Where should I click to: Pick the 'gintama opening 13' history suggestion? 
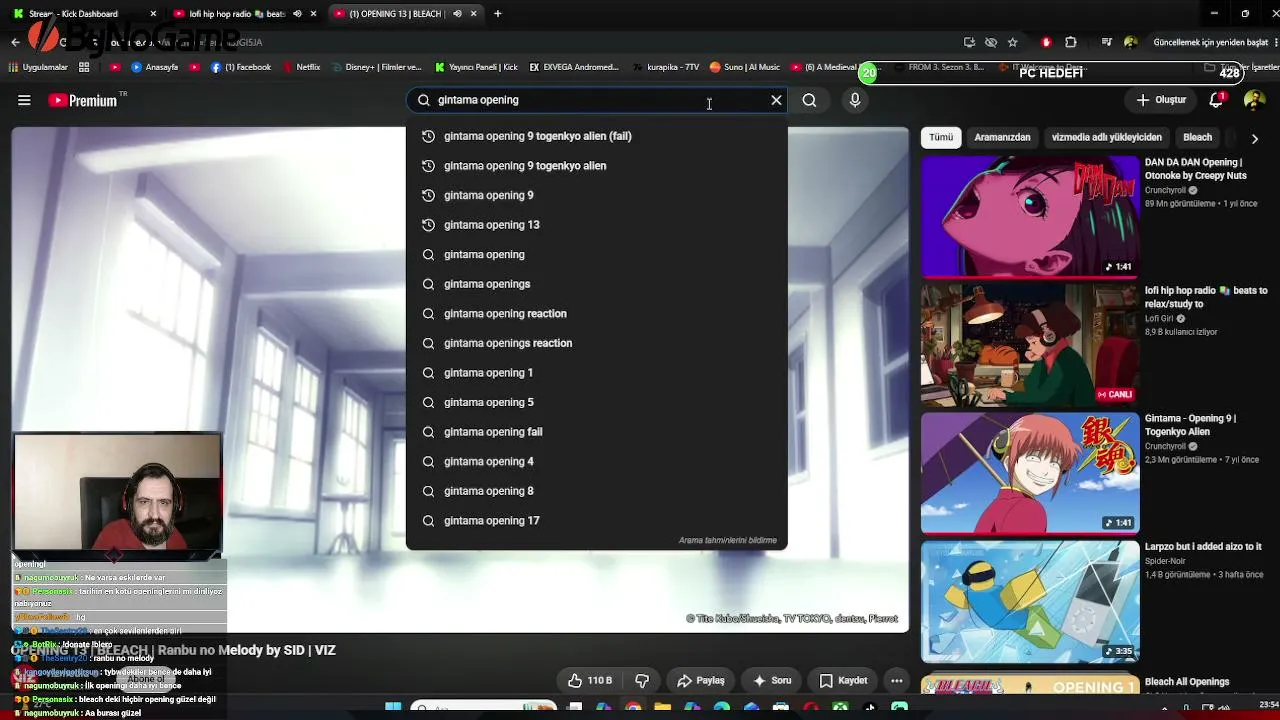click(597, 225)
